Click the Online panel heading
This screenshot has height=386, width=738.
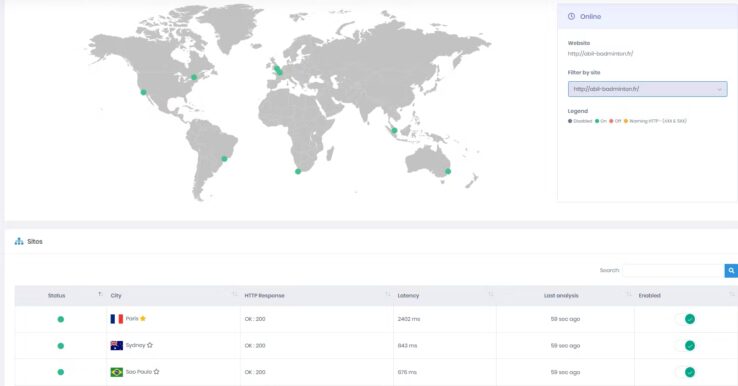tap(590, 16)
